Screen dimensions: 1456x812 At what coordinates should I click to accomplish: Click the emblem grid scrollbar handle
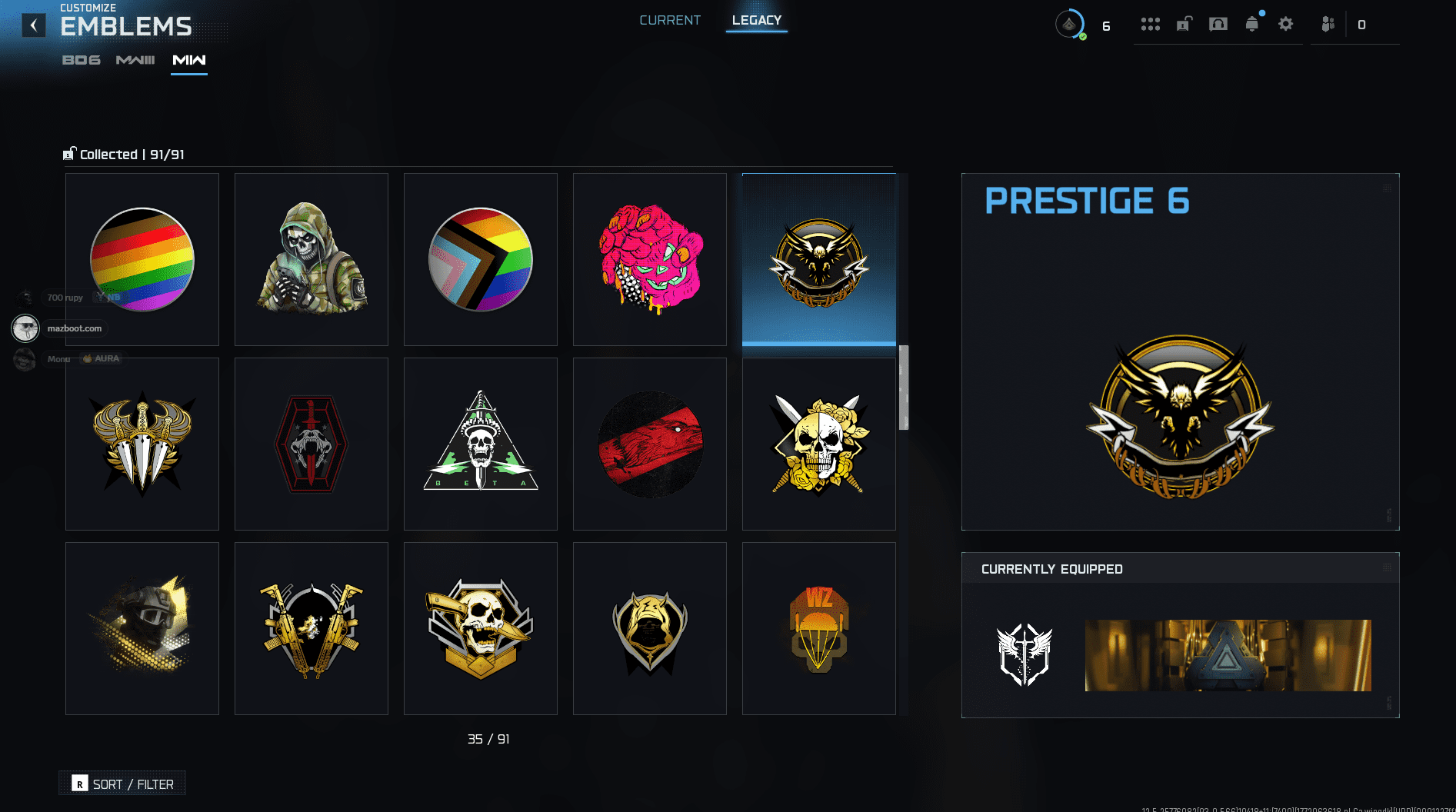coord(904,388)
